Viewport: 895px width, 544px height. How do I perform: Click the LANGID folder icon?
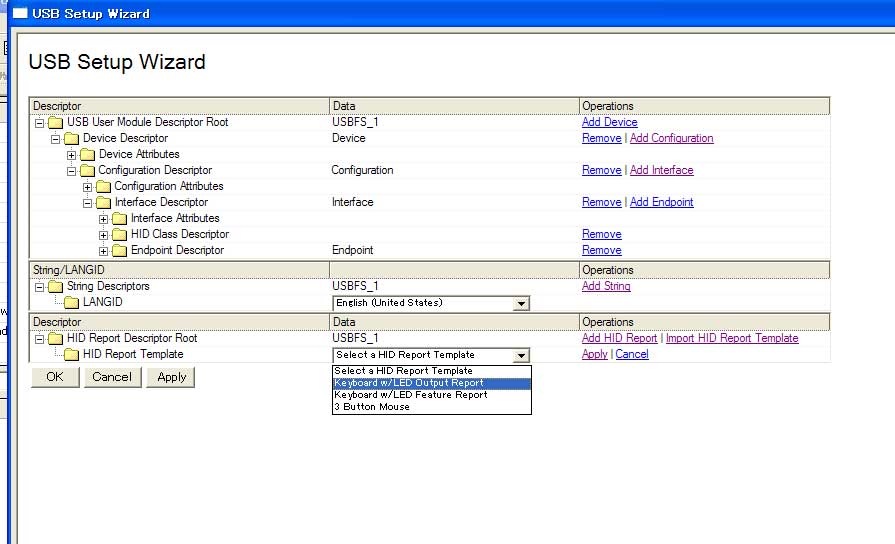(72, 303)
